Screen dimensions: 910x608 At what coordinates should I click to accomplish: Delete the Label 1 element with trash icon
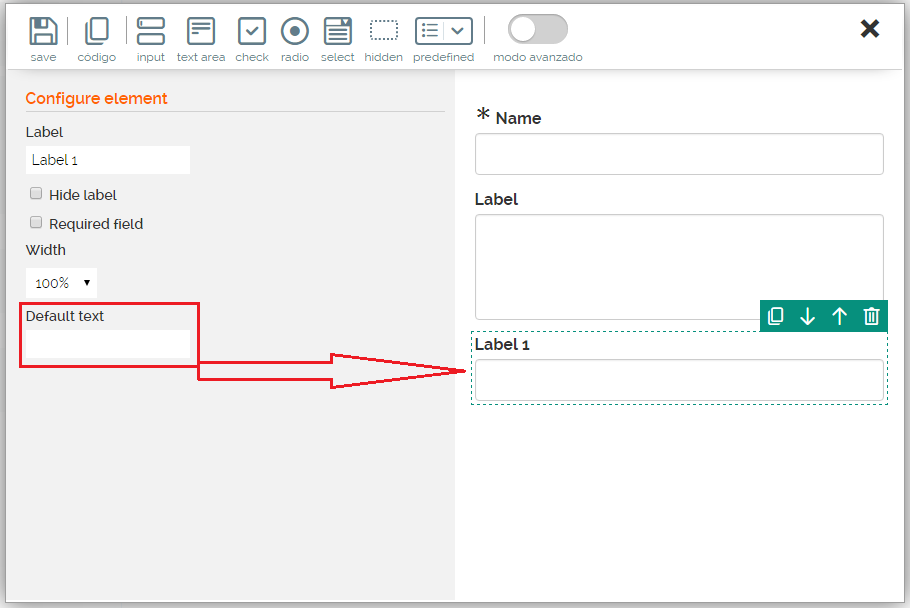tap(872, 316)
